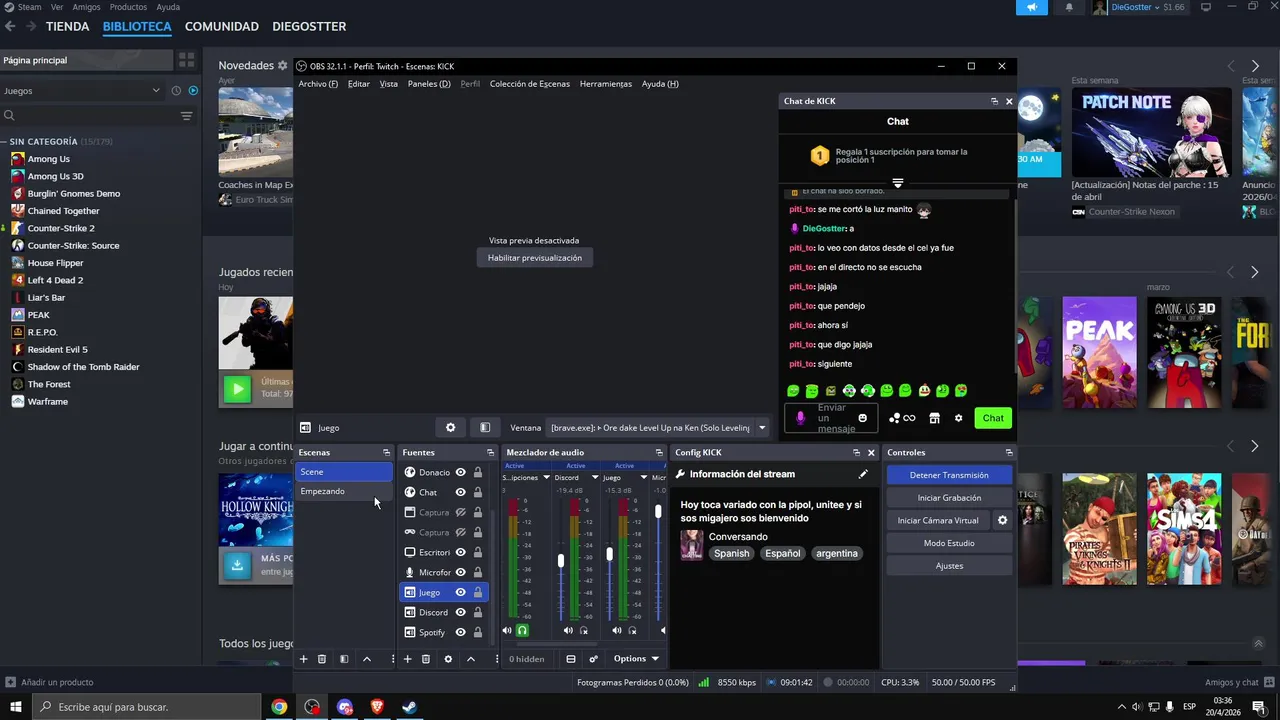Viewport: 1280px width, 720px height.
Task: Click Iniciar Grabación button
Action: [x=949, y=498]
